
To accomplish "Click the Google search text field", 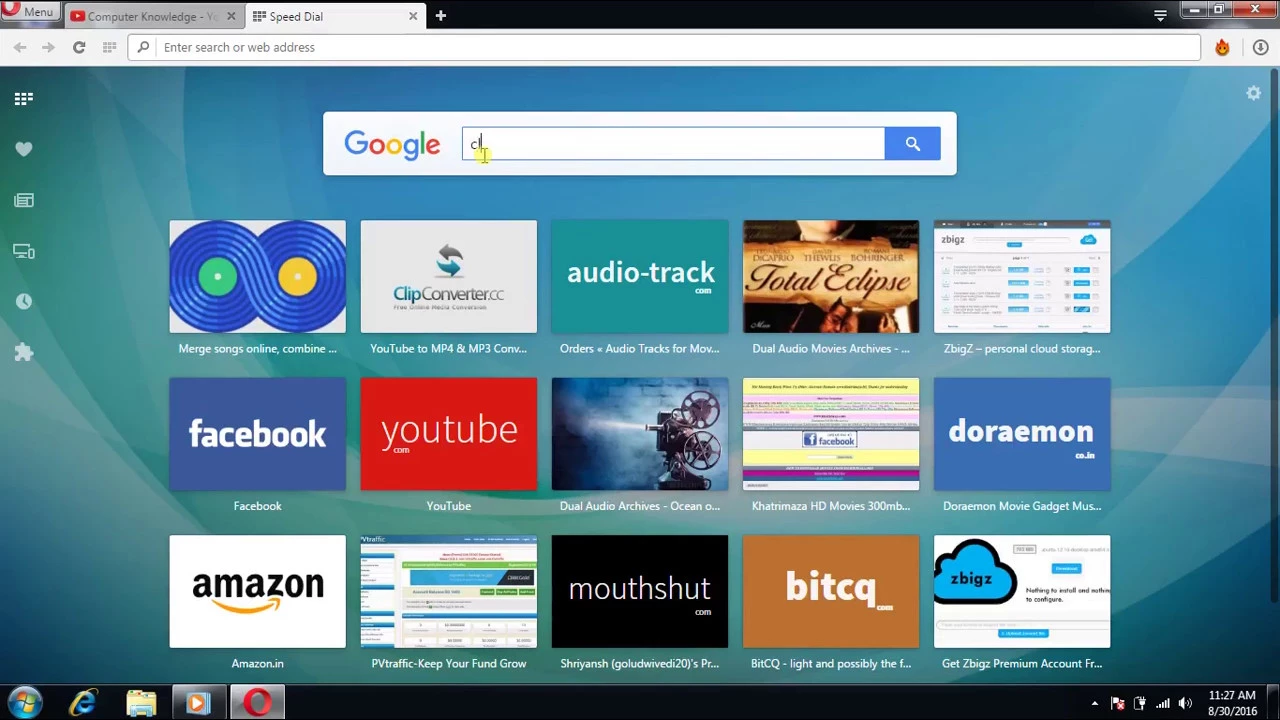I will [x=673, y=144].
